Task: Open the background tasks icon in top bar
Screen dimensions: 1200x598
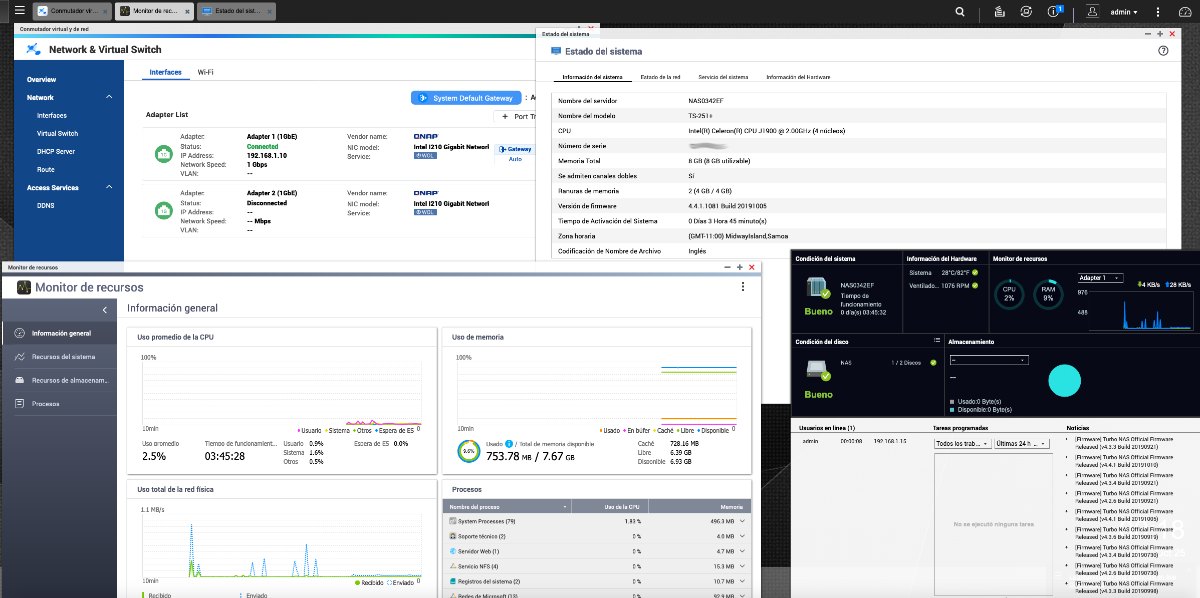Action: tap(999, 12)
